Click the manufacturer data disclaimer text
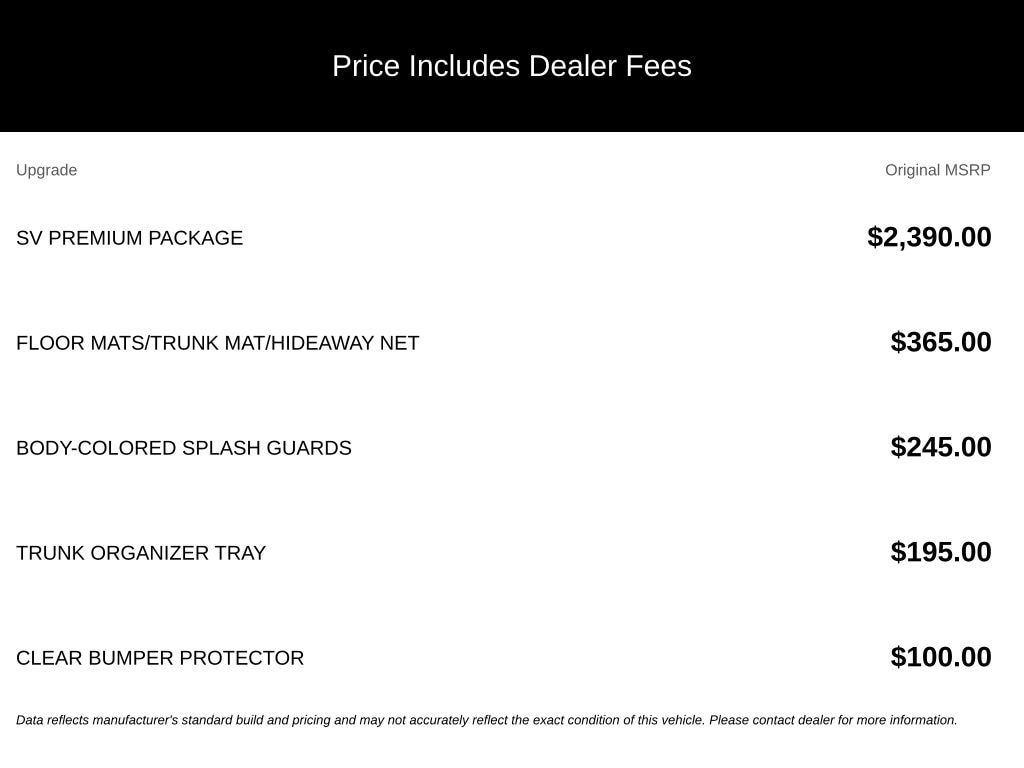 [487, 720]
